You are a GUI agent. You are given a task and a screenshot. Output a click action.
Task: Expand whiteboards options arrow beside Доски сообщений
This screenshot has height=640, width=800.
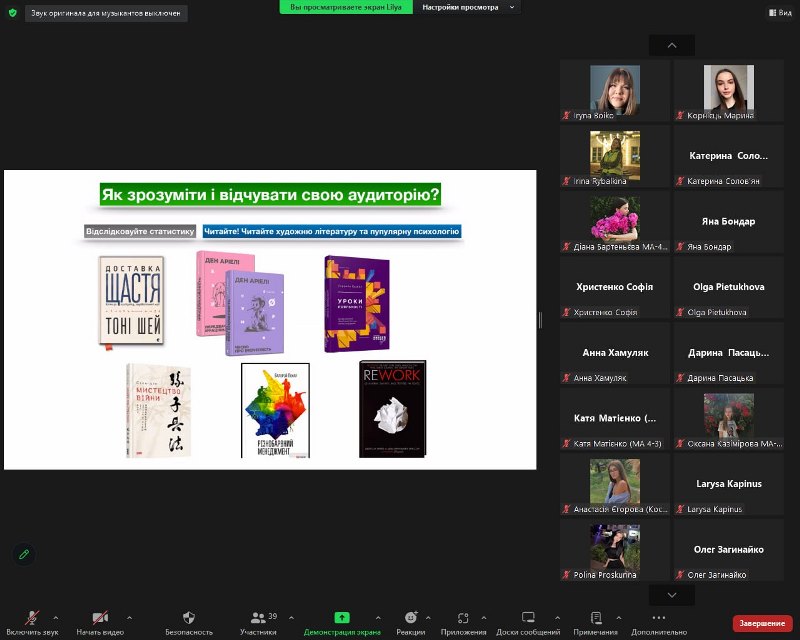point(558,618)
